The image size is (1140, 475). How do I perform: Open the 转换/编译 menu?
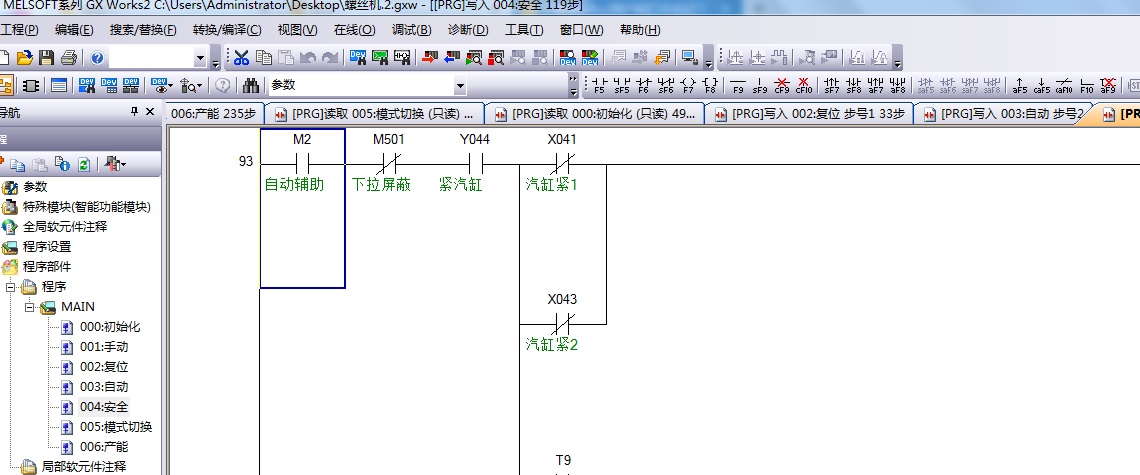226,30
